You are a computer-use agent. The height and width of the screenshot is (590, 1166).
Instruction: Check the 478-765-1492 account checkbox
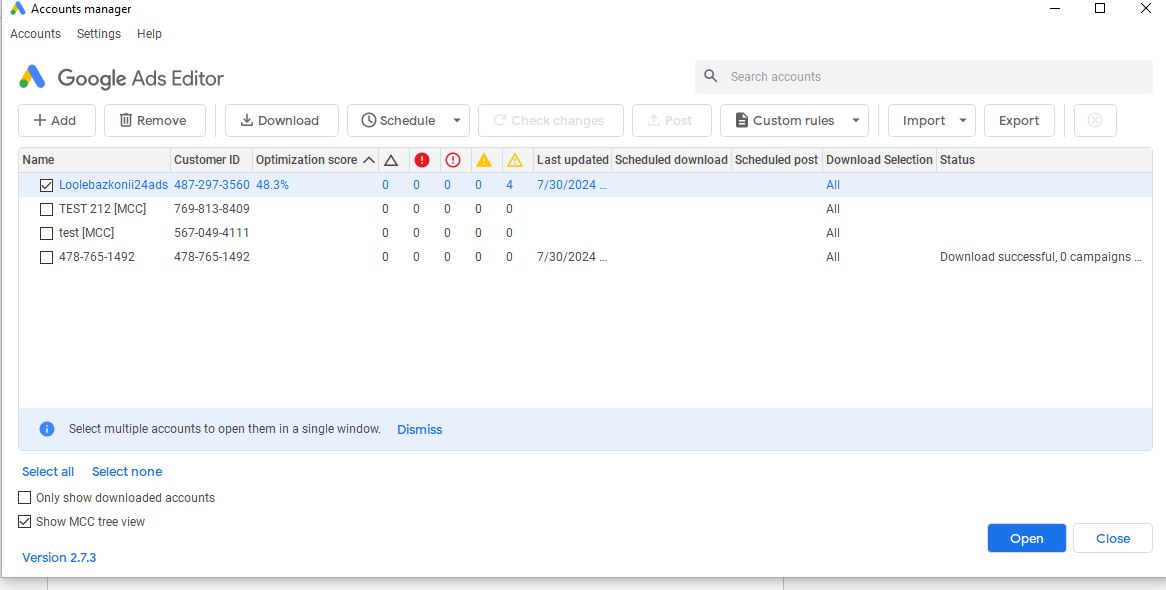(46, 257)
